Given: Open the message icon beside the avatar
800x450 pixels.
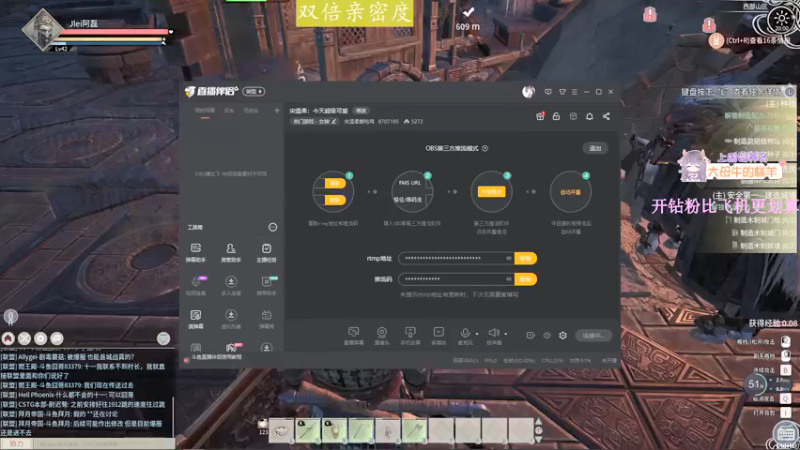Looking at the screenshot, I should coord(548,92).
